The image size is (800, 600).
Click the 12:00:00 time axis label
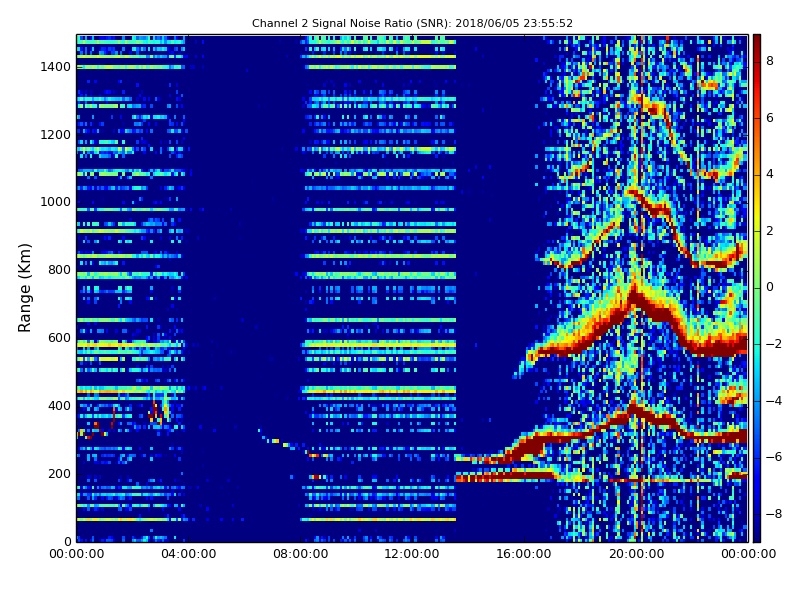[412, 554]
